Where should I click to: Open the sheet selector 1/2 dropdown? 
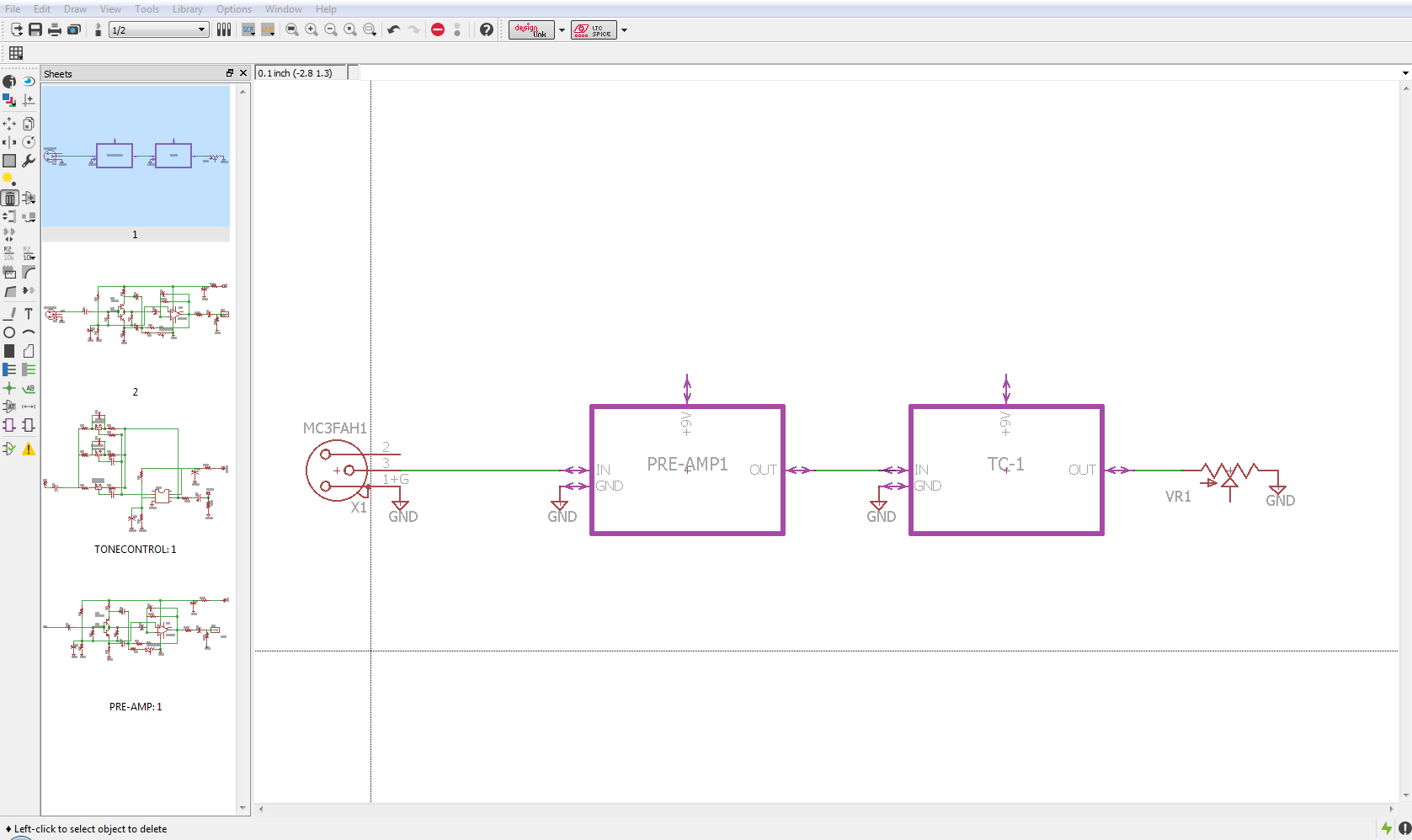coord(201,29)
